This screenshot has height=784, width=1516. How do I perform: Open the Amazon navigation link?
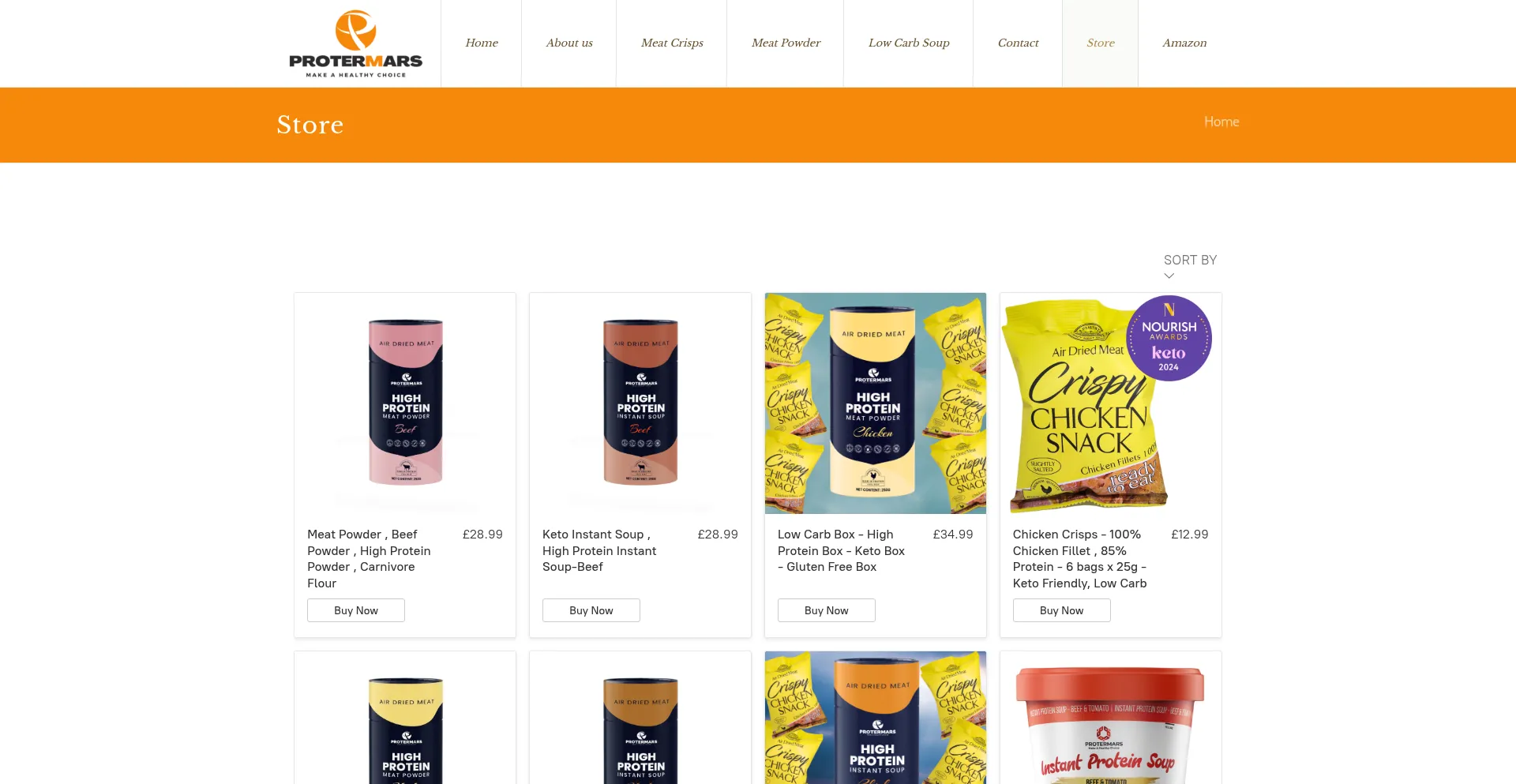coord(1184,43)
